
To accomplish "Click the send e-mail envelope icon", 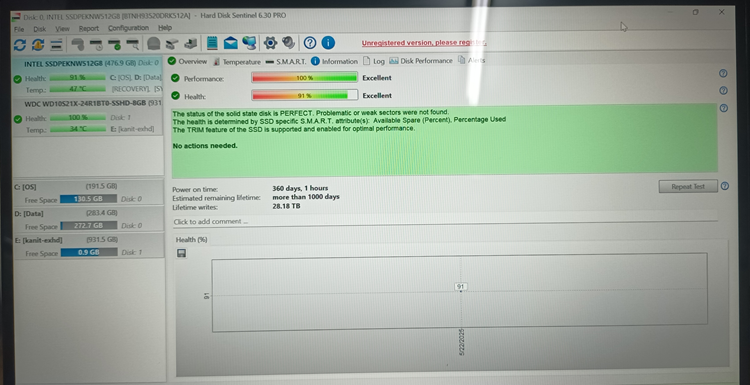I will click(x=231, y=43).
